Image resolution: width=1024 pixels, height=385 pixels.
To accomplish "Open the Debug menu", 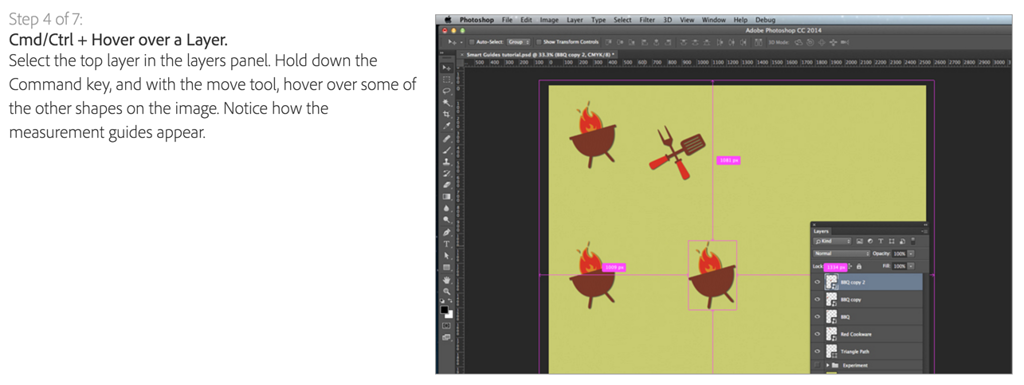I will coord(765,20).
